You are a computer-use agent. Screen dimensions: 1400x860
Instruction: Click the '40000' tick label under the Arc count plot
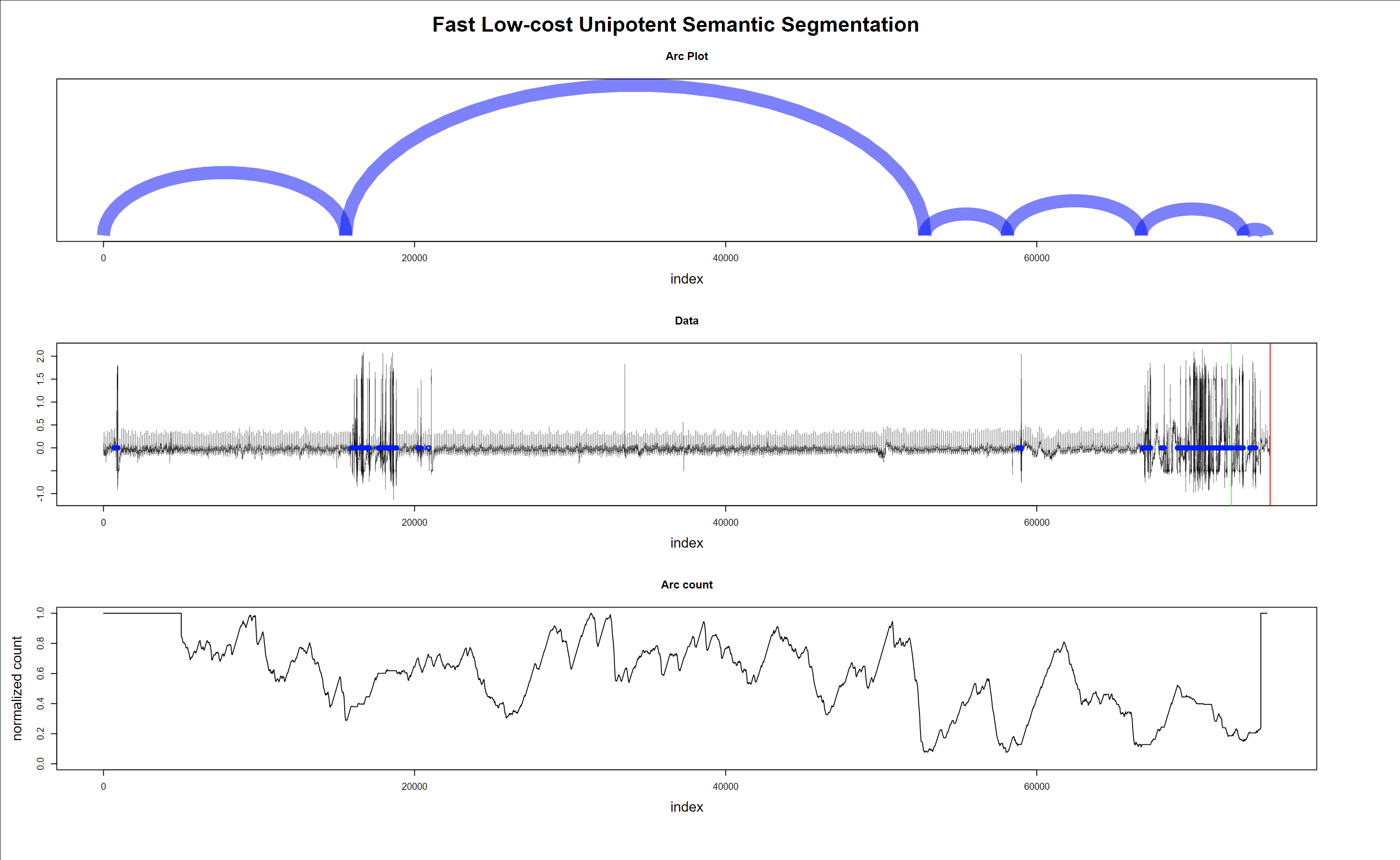click(726, 786)
